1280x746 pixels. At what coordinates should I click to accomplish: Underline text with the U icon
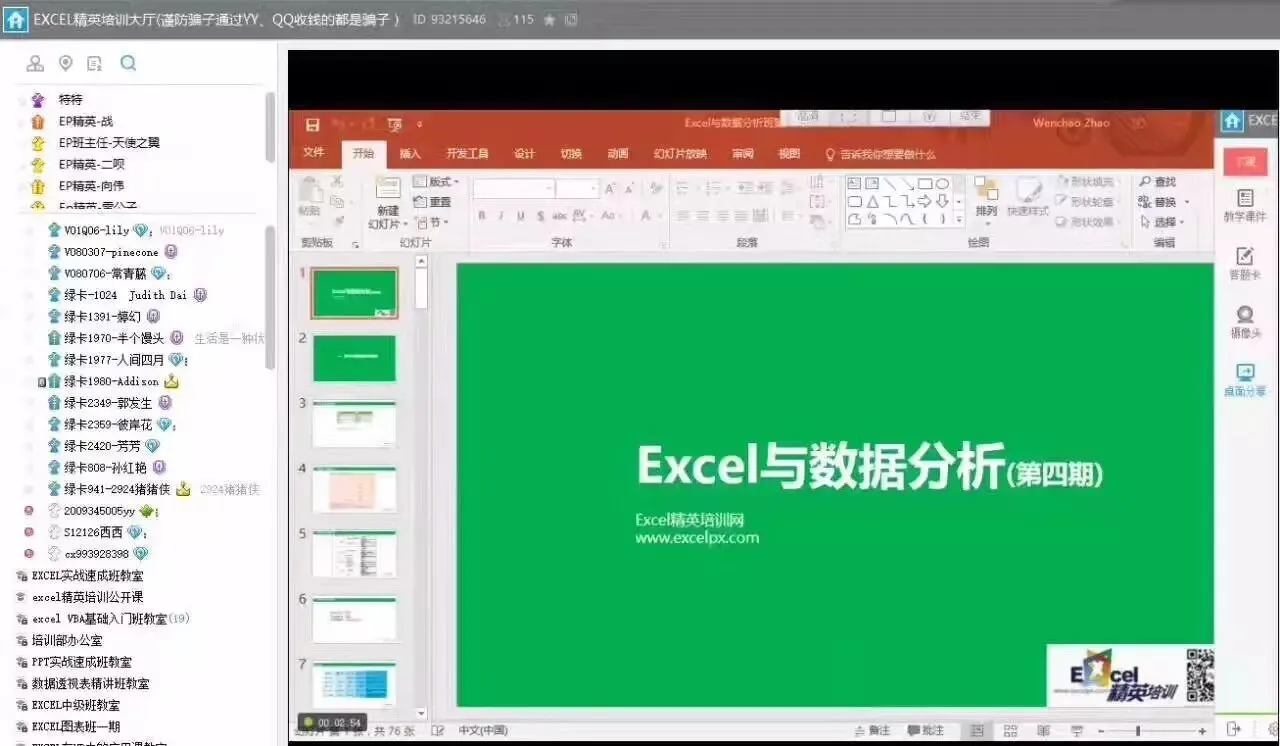(521, 216)
